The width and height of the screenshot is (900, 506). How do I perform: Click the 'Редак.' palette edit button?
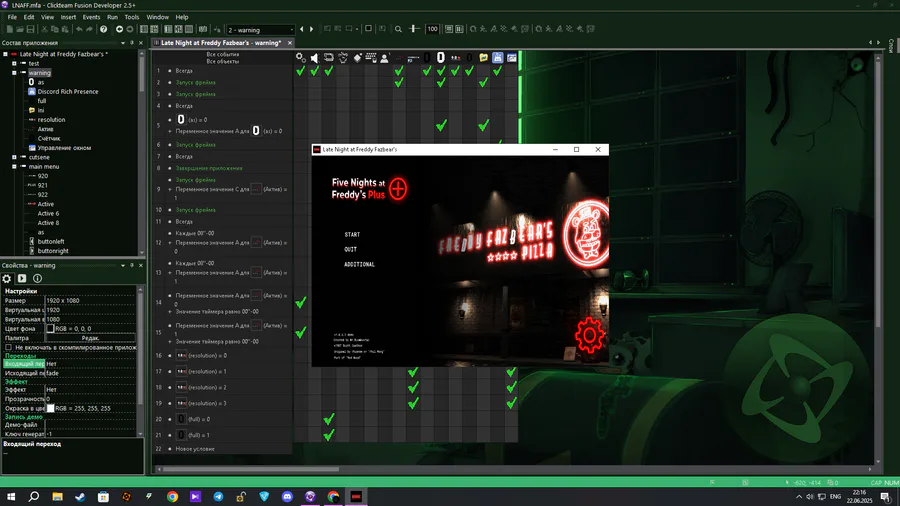[90, 338]
